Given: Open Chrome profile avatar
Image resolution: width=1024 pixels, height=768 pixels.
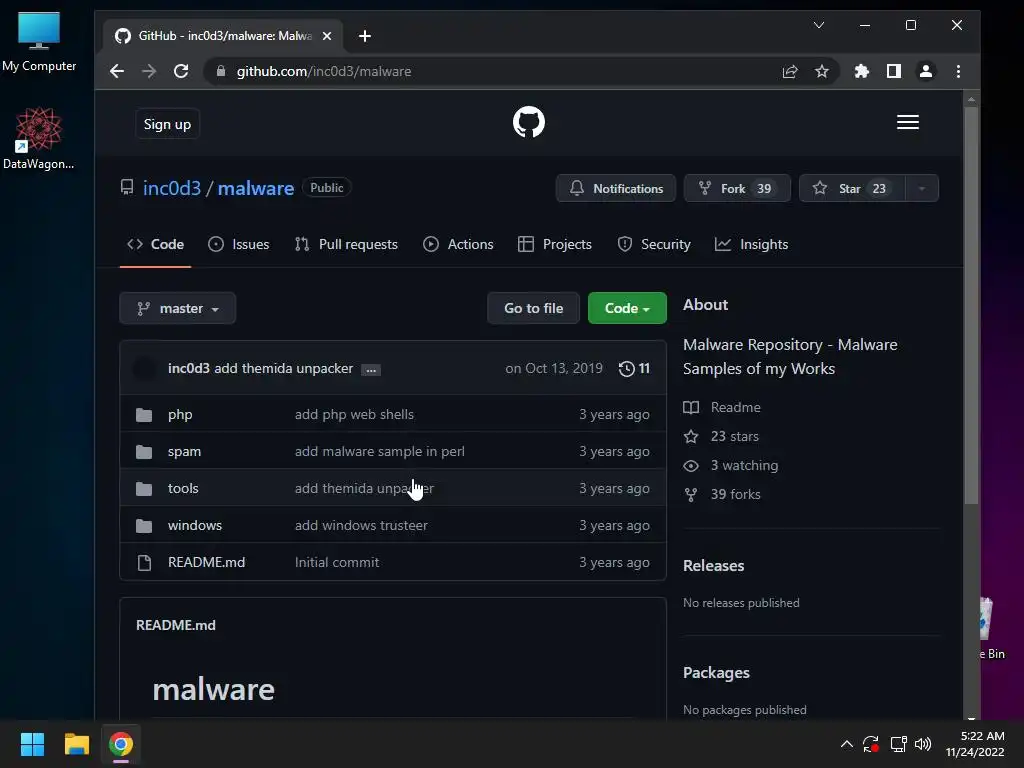Looking at the screenshot, I should coord(926,71).
